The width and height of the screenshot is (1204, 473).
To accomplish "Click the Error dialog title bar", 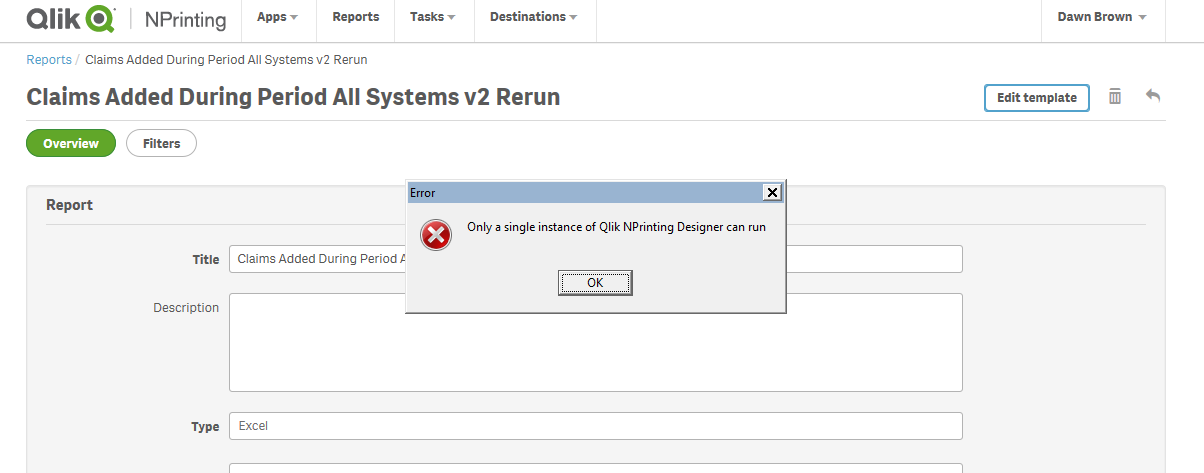I will coord(580,192).
